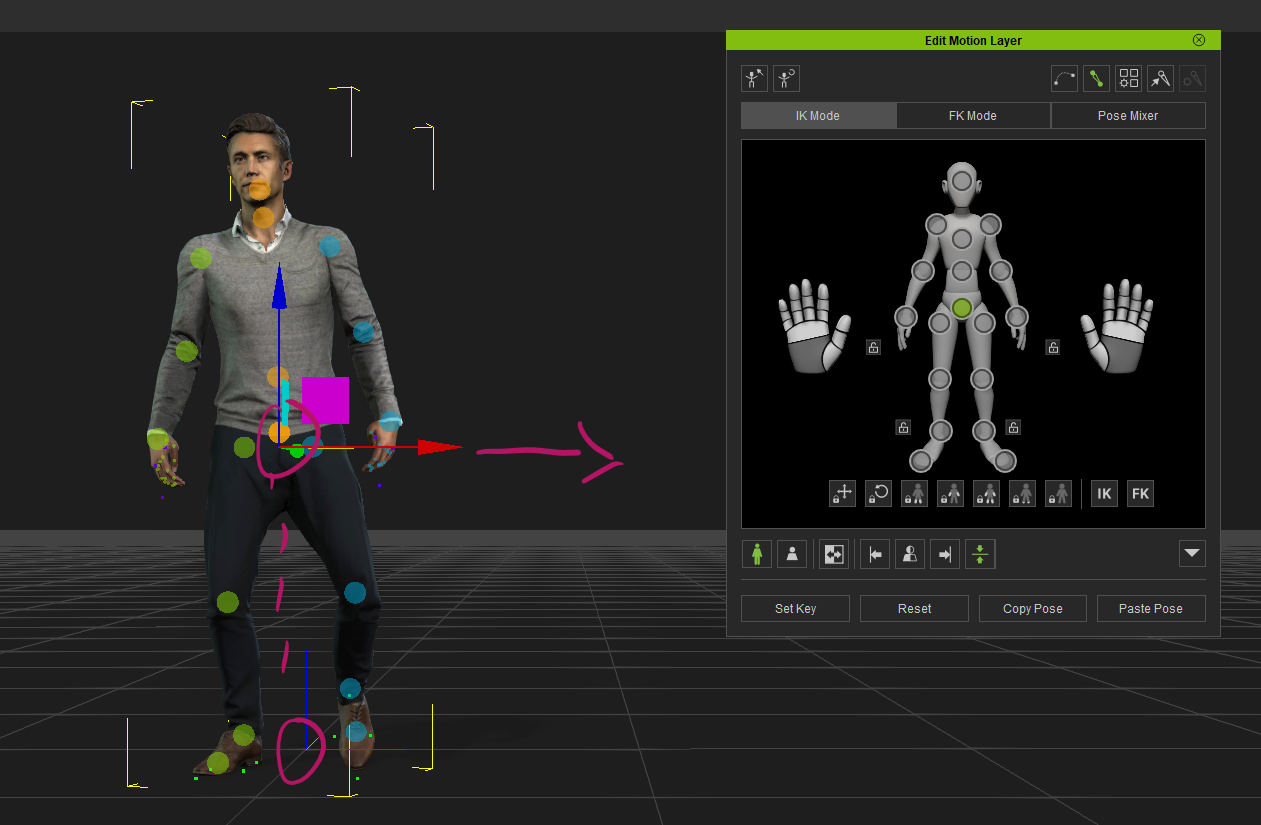Viewport: 1261px width, 825px height.
Task: Switch to FK Mode tab
Action: tap(973, 116)
